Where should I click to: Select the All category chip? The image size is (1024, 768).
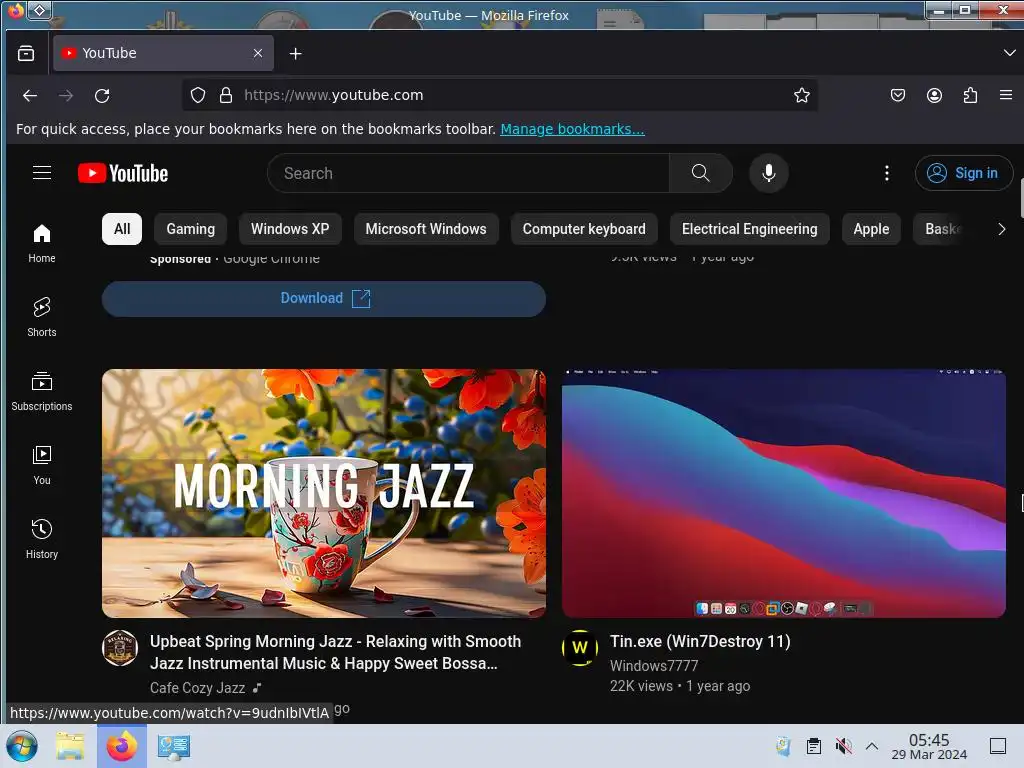click(x=122, y=229)
